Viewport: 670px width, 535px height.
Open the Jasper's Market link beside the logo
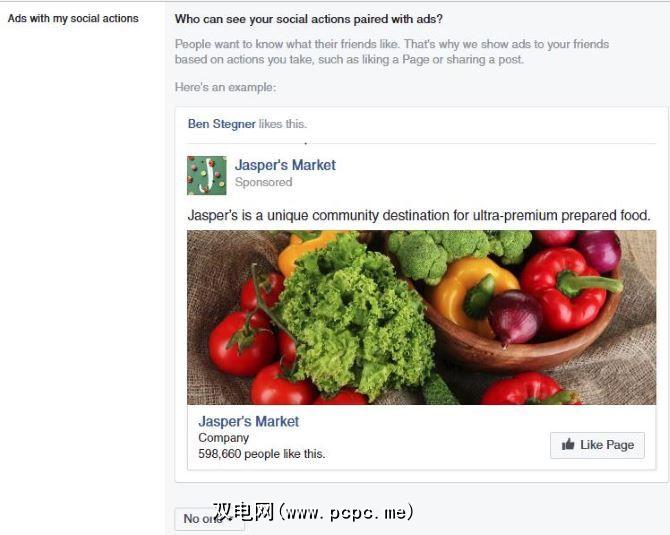pyautogui.click(x=285, y=165)
